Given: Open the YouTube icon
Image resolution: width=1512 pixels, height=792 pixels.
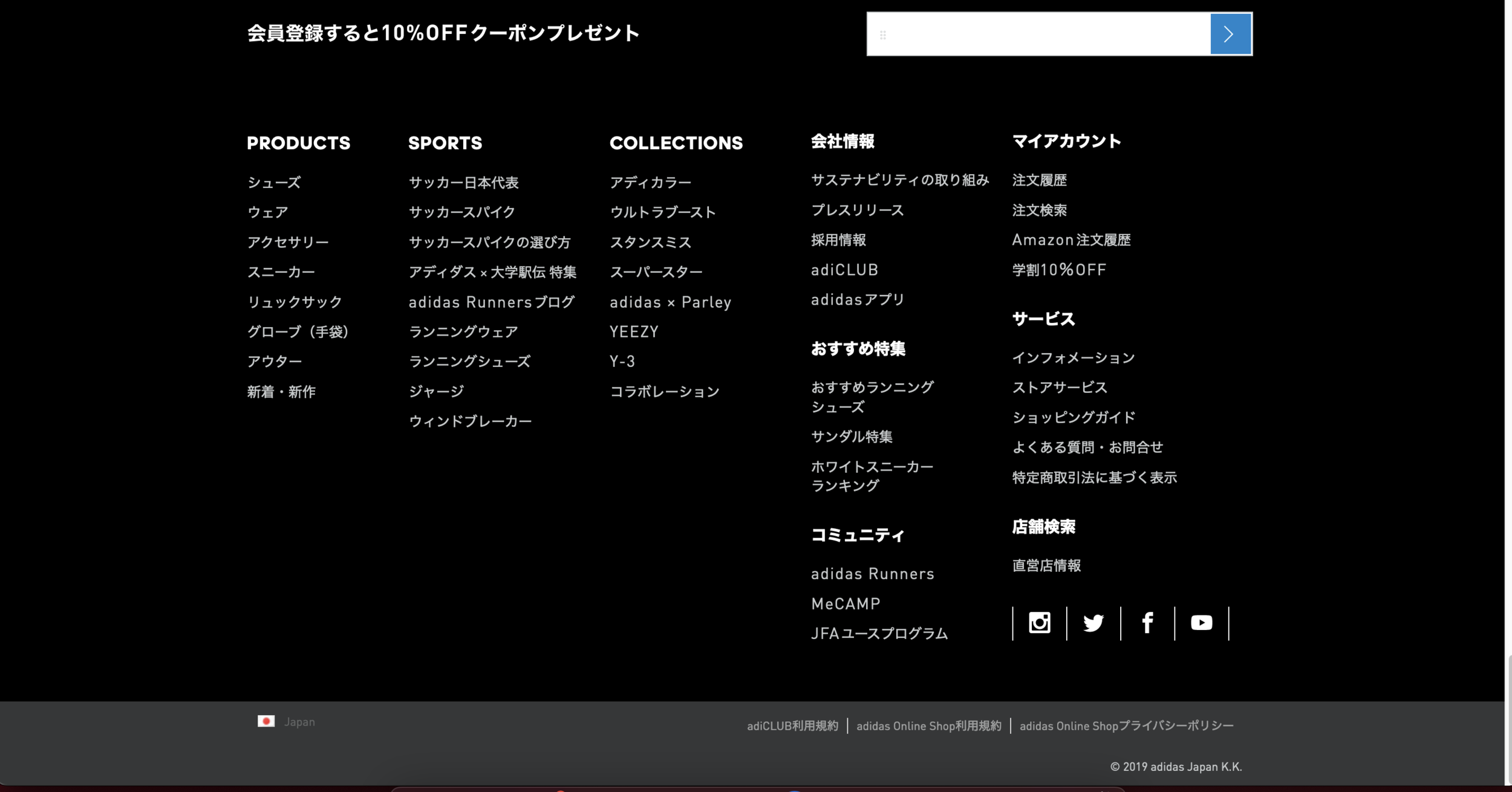Looking at the screenshot, I should (x=1201, y=623).
